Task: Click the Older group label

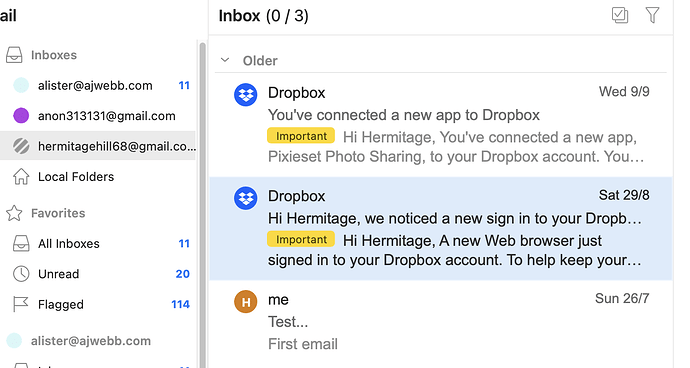Action: pyautogui.click(x=260, y=61)
